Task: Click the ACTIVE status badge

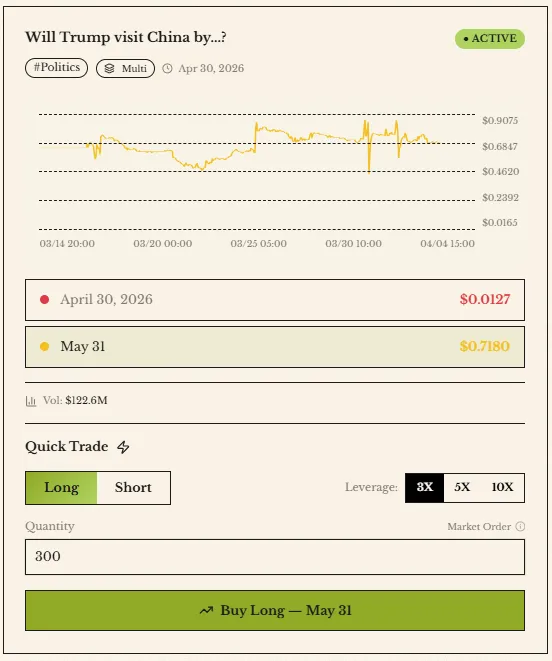Action: pos(490,39)
